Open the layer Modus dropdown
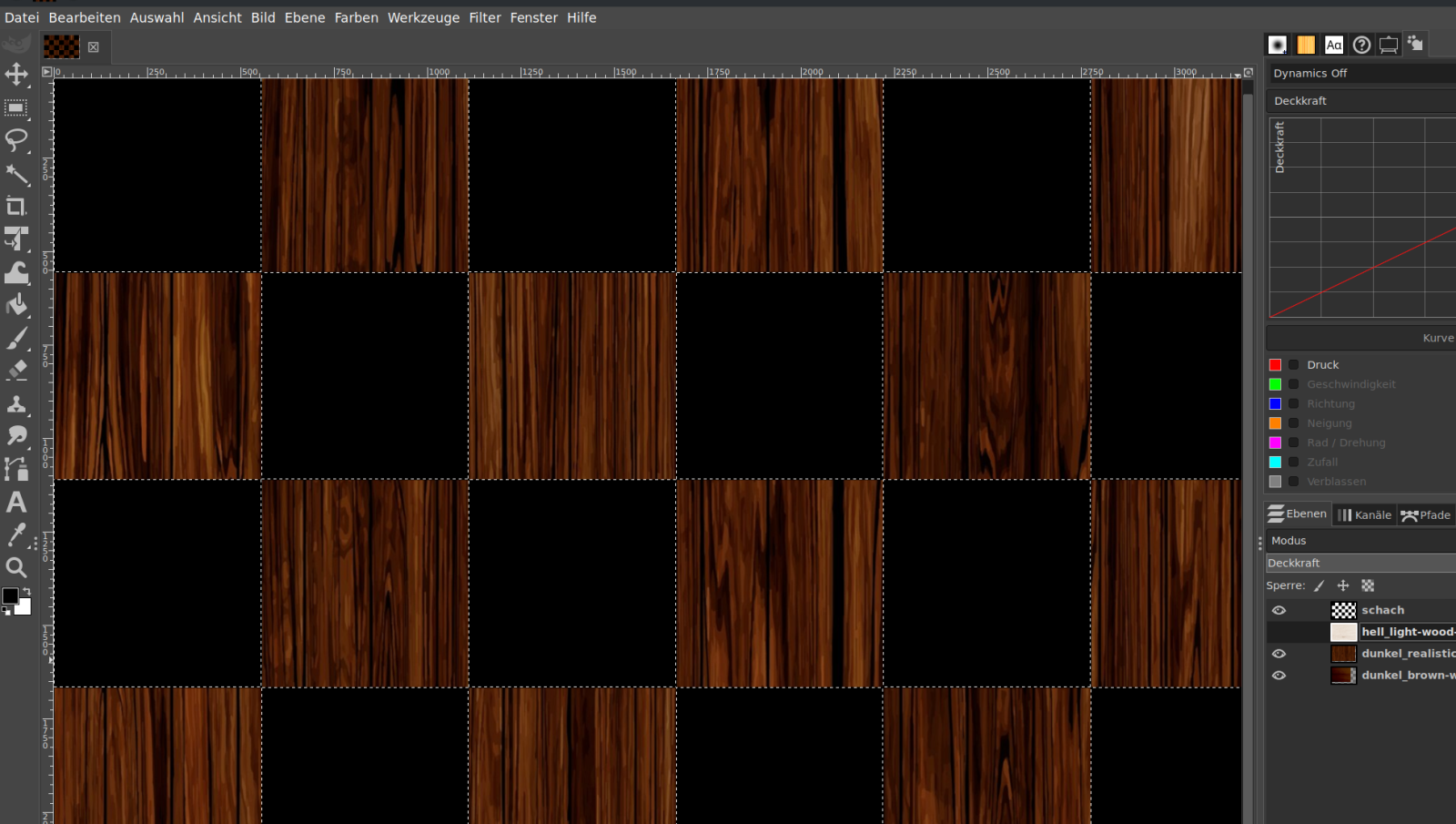This screenshot has height=824, width=1456. click(x=1361, y=541)
